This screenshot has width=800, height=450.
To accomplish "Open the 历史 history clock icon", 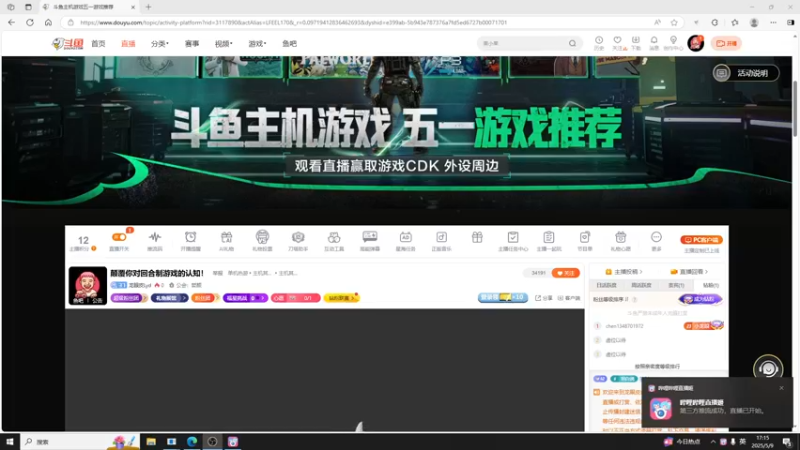I will click(x=598, y=40).
